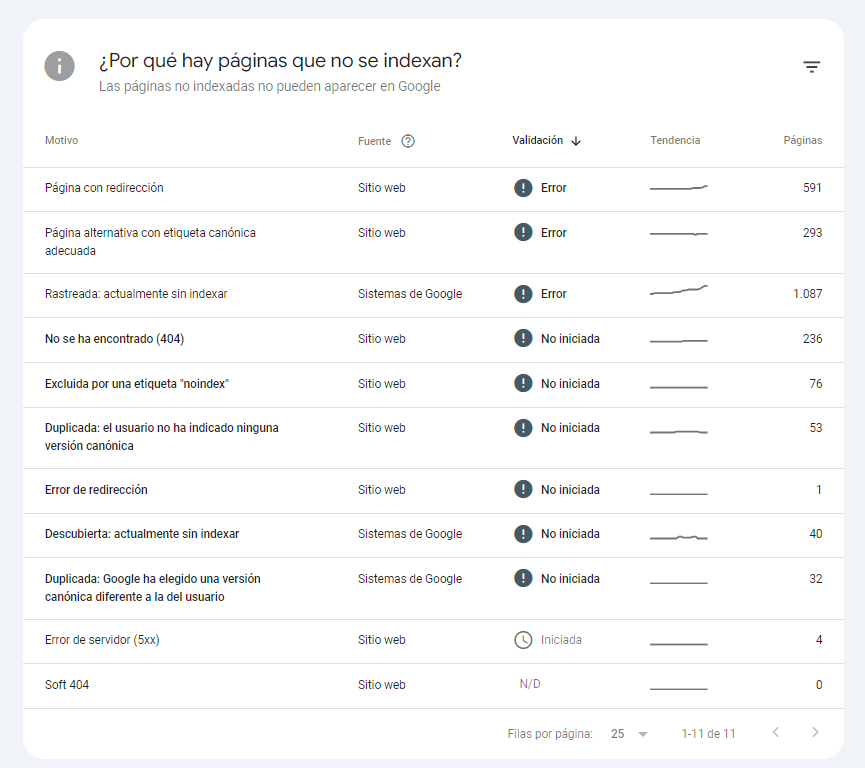Click trend sparkline for Rastreada row
The width and height of the screenshot is (865, 768).
(678, 292)
